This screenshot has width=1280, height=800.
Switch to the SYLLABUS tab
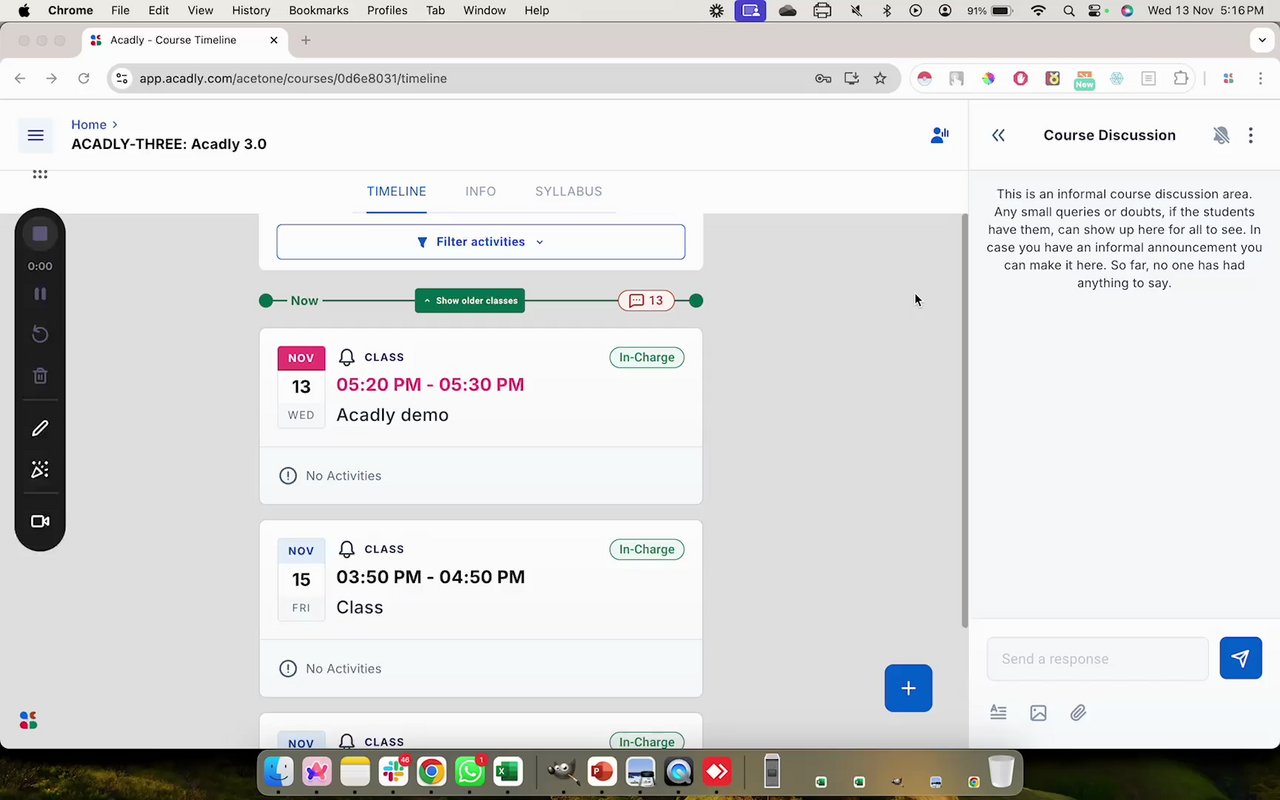(x=568, y=191)
